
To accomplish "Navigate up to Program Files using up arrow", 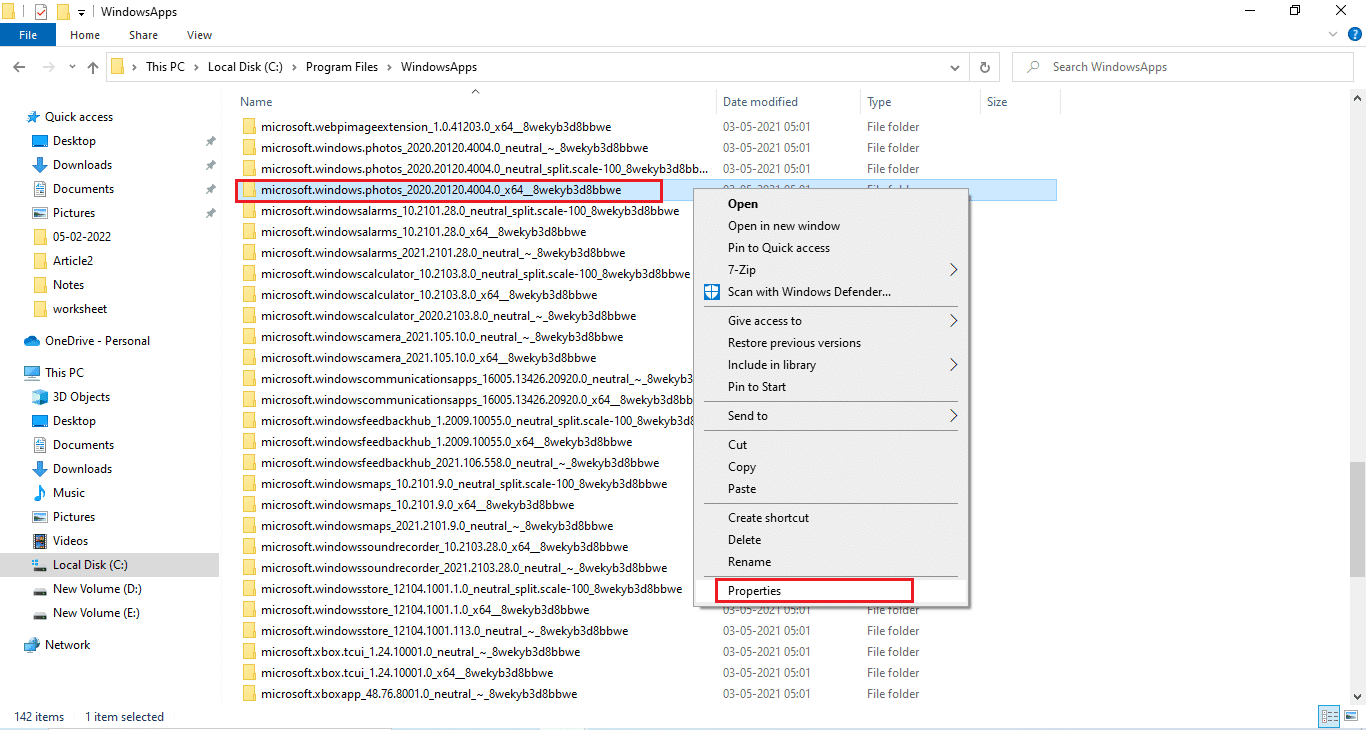I will pos(92,67).
